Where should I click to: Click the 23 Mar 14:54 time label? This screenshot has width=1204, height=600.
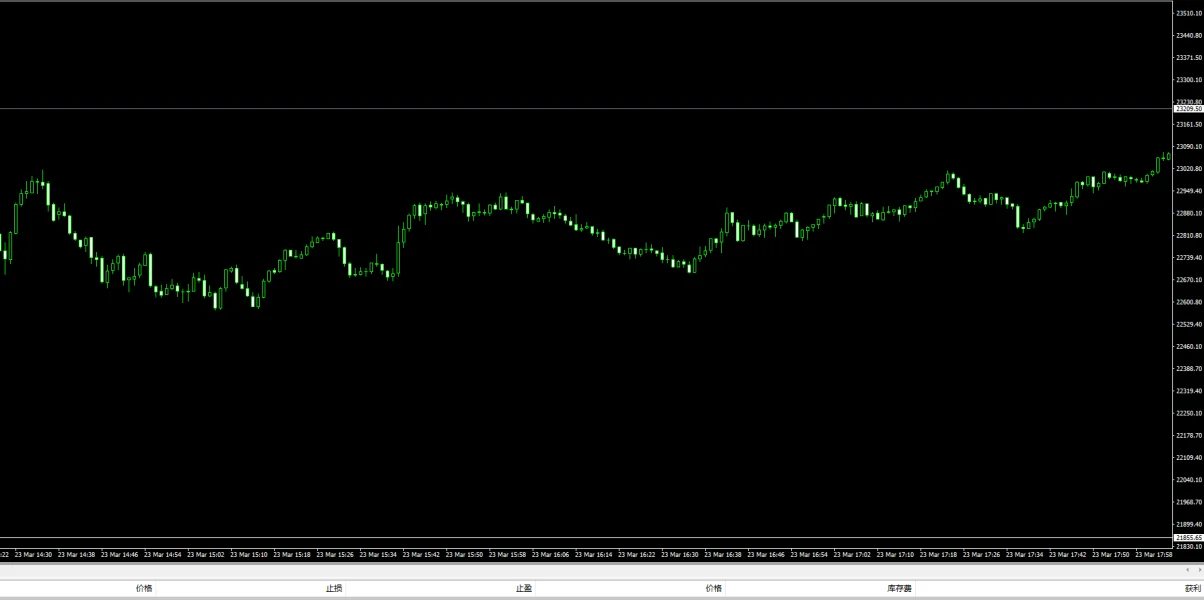162,554
